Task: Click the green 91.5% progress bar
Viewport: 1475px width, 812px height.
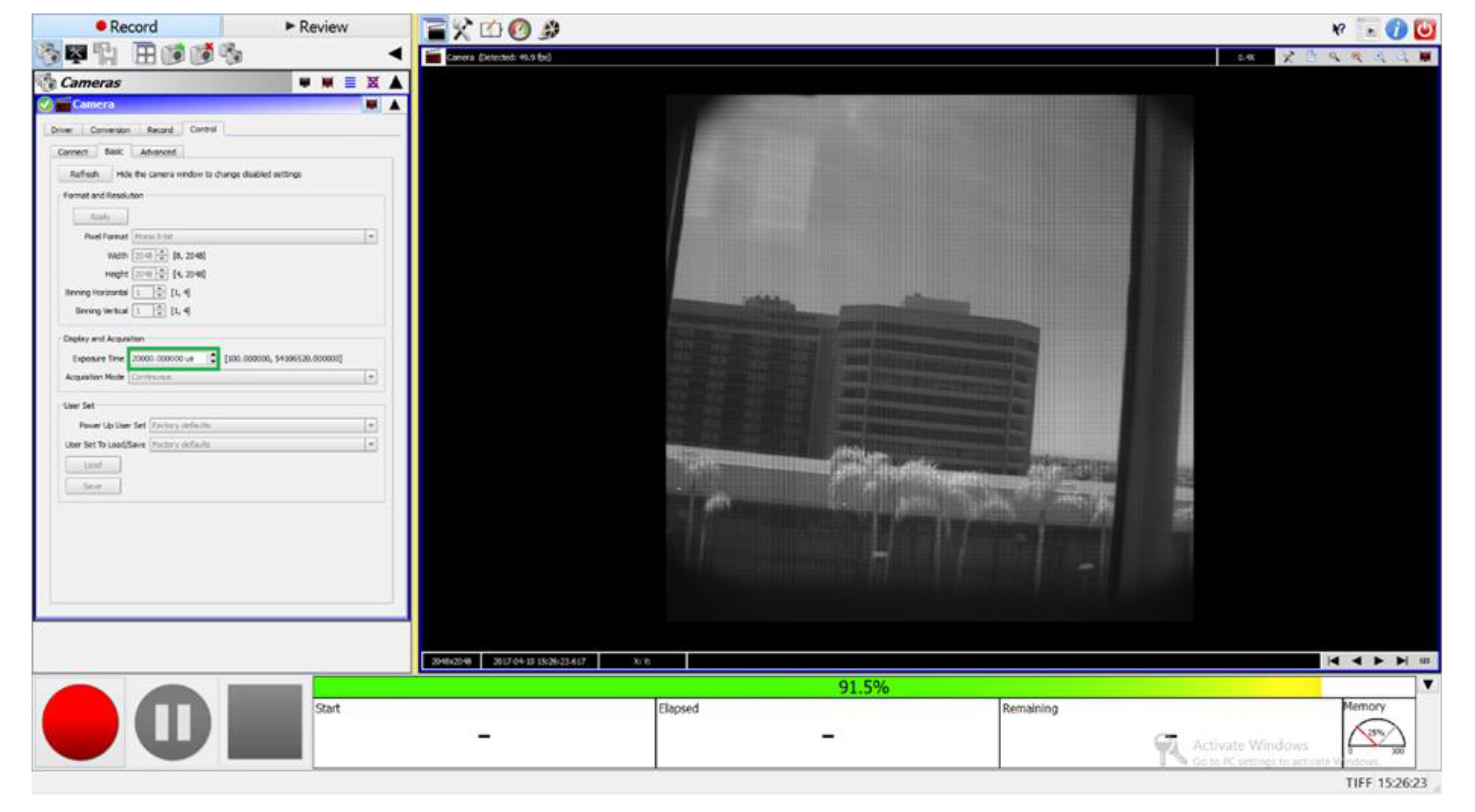Action: [862, 687]
